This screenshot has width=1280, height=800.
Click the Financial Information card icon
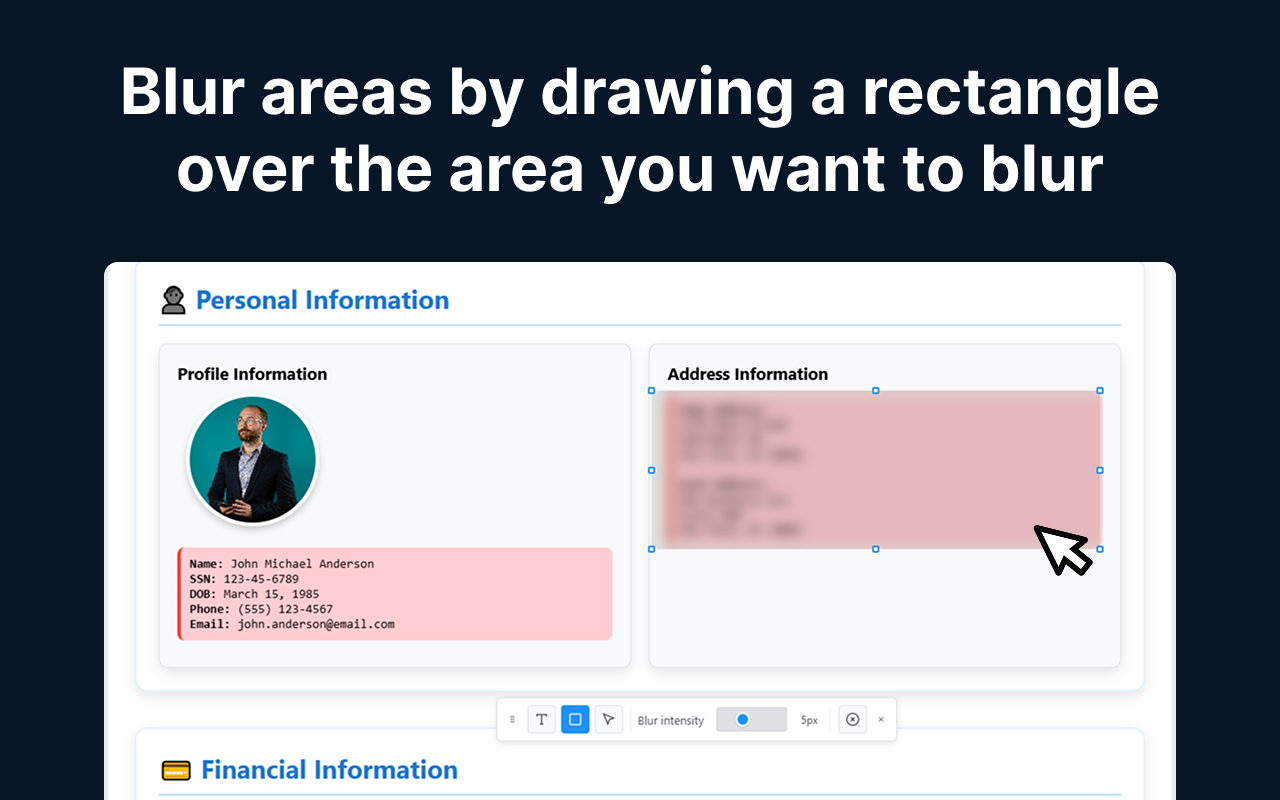point(177,769)
